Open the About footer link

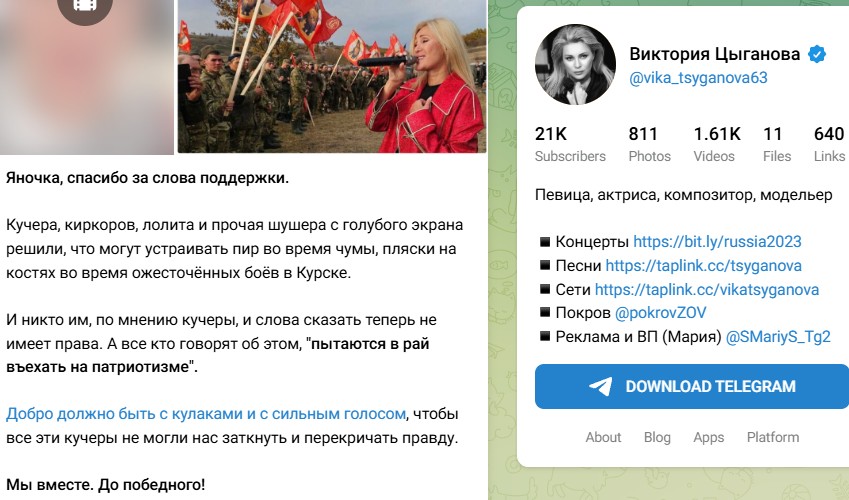pyautogui.click(x=603, y=437)
